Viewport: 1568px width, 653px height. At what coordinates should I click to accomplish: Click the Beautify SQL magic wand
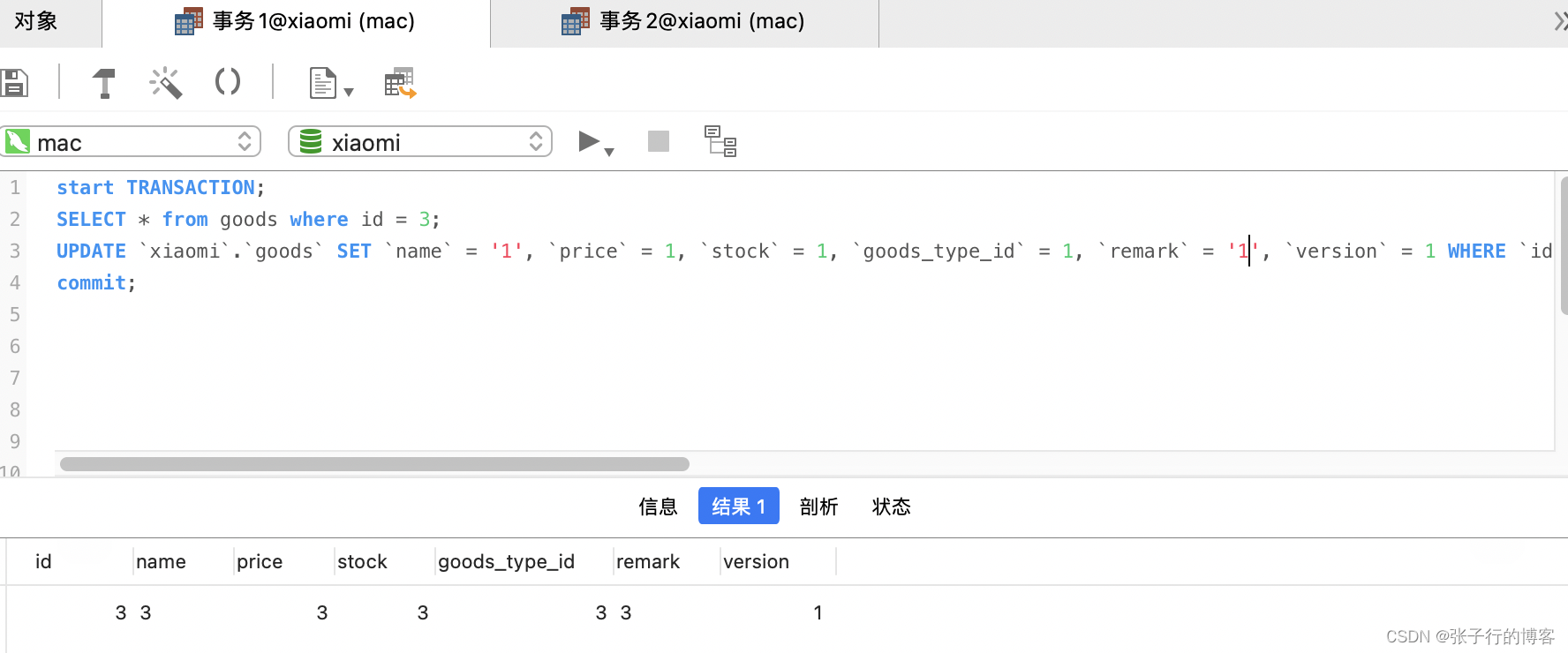(165, 83)
